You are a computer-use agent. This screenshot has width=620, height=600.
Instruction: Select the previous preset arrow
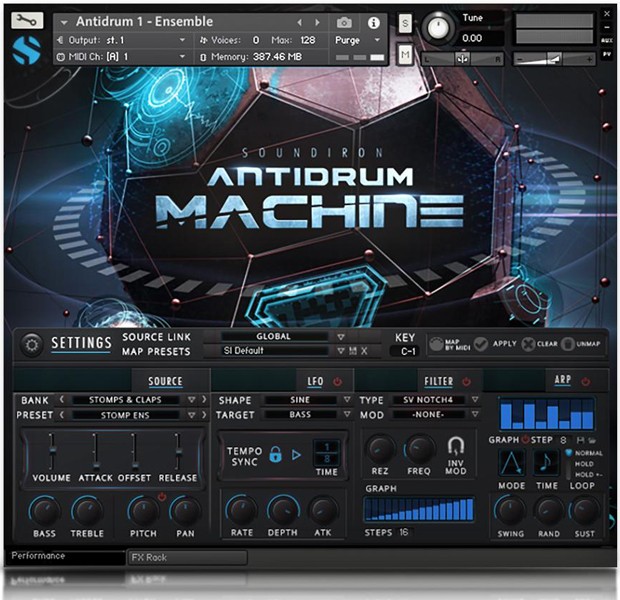pos(62,415)
